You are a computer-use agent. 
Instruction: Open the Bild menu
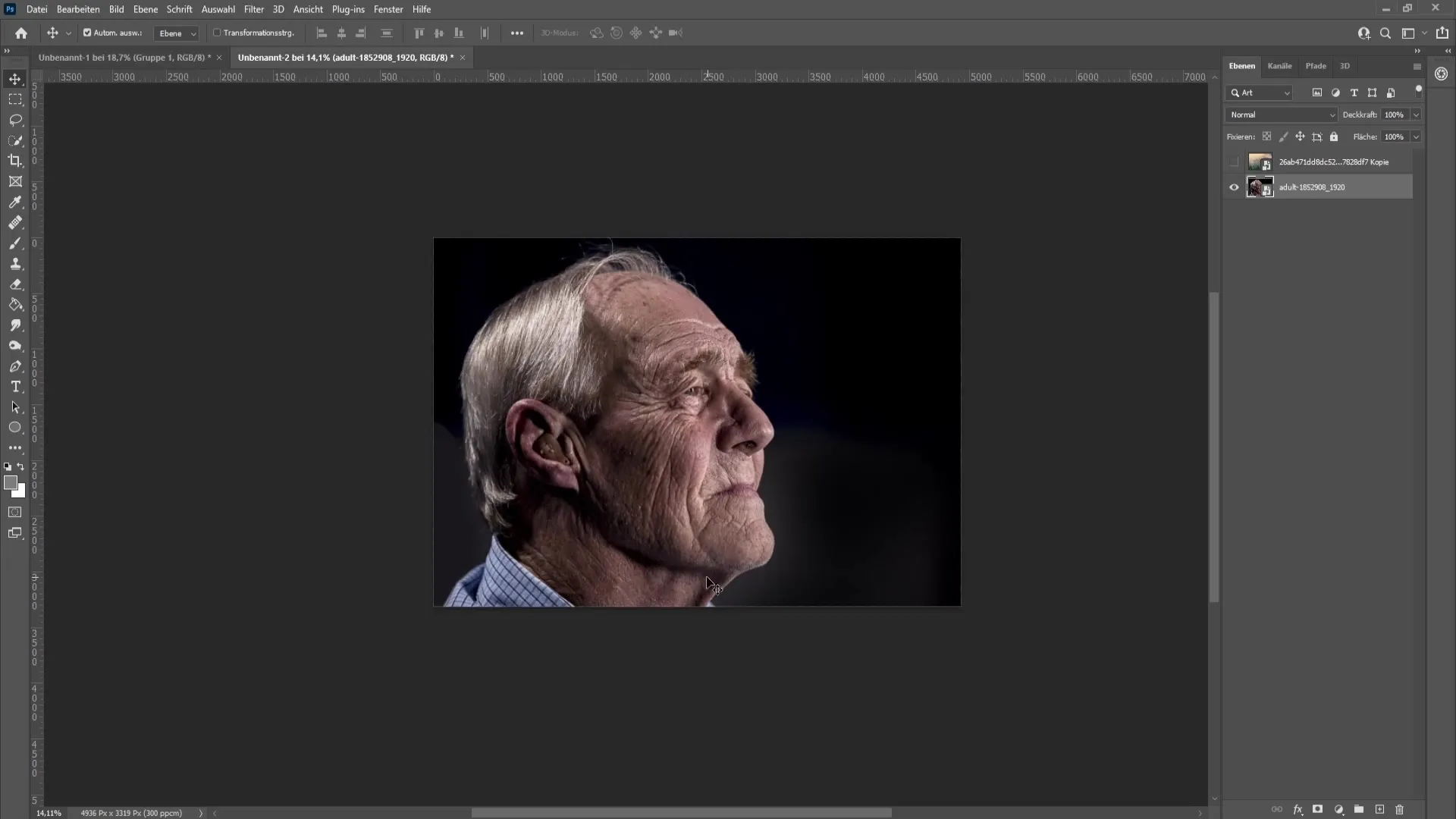(x=116, y=9)
